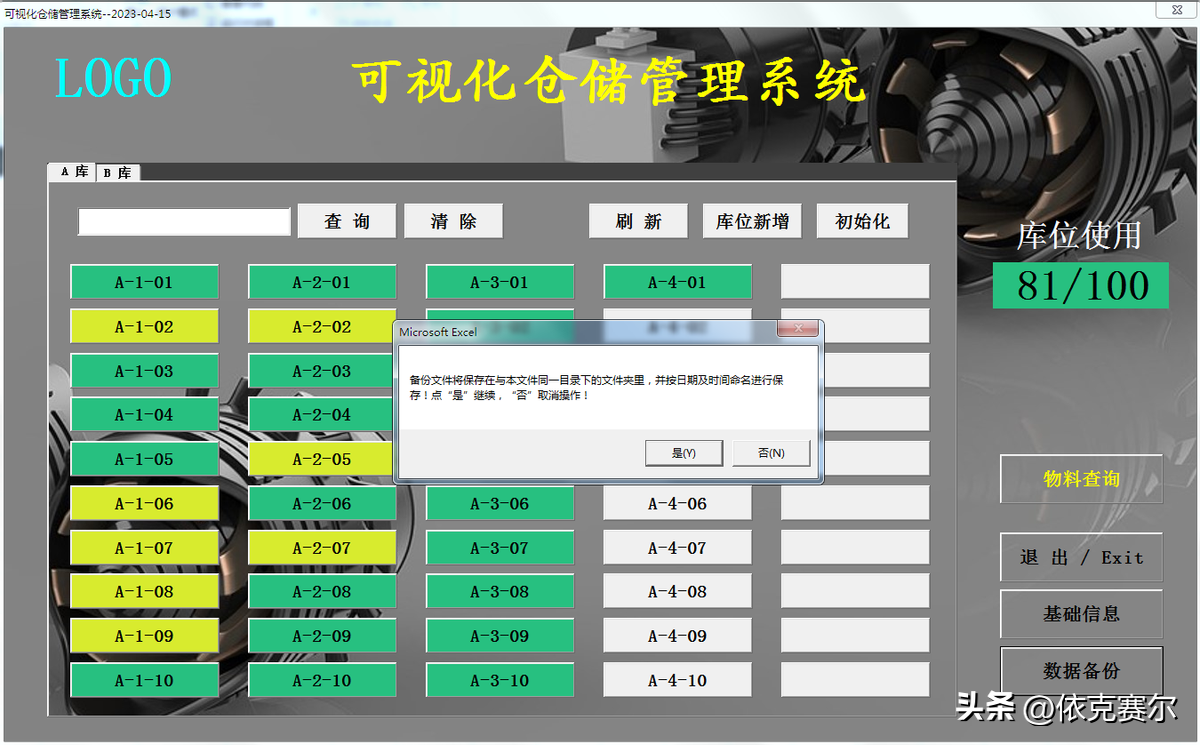Click the 否(N) button in the Excel dialog
The width and height of the screenshot is (1200, 745).
point(771,453)
